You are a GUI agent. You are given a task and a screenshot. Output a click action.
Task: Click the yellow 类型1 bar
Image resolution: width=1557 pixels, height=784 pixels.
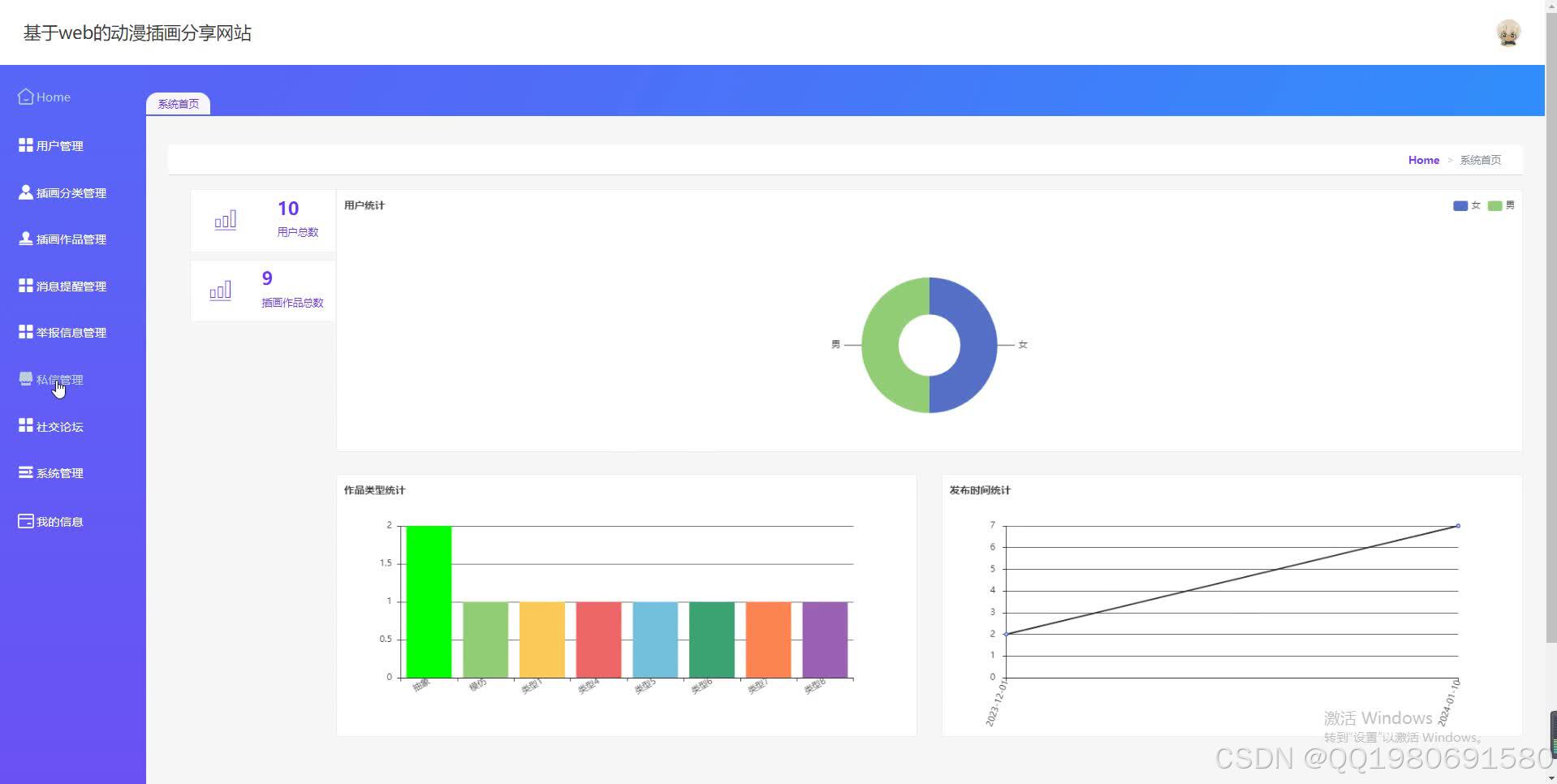pos(542,640)
